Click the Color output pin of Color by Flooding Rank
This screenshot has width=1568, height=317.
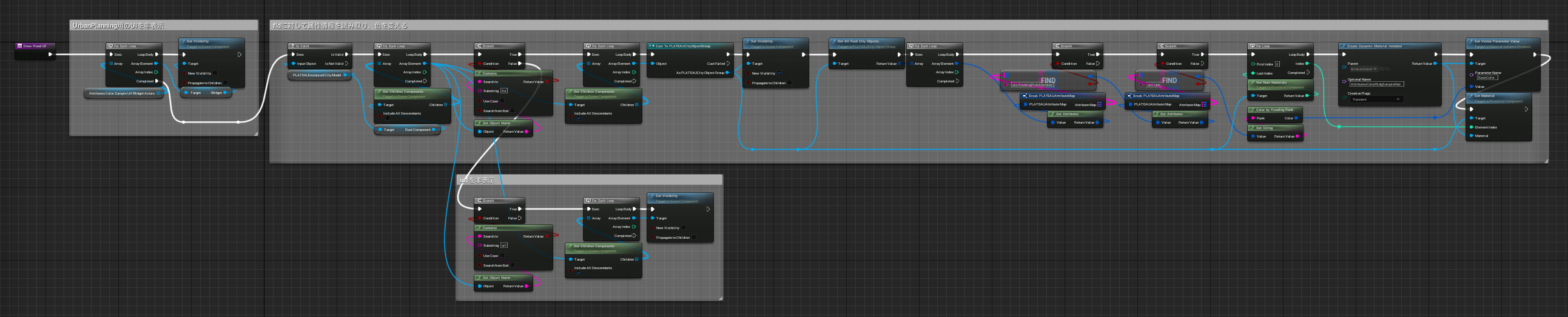1296,118
